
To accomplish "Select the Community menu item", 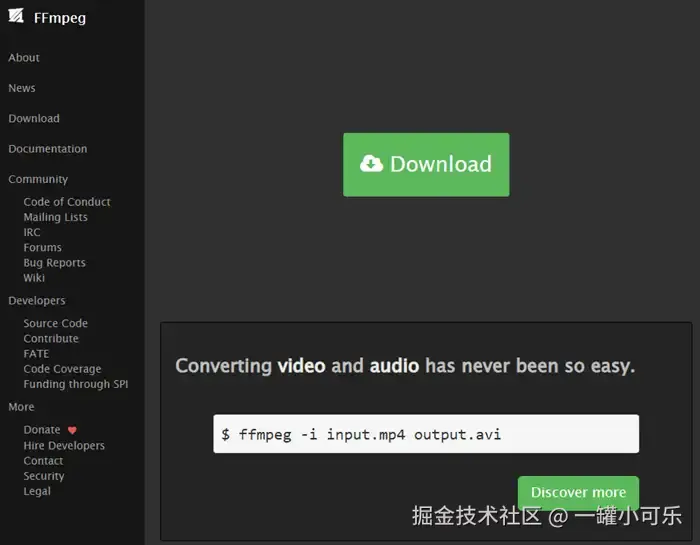I will (x=38, y=179).
